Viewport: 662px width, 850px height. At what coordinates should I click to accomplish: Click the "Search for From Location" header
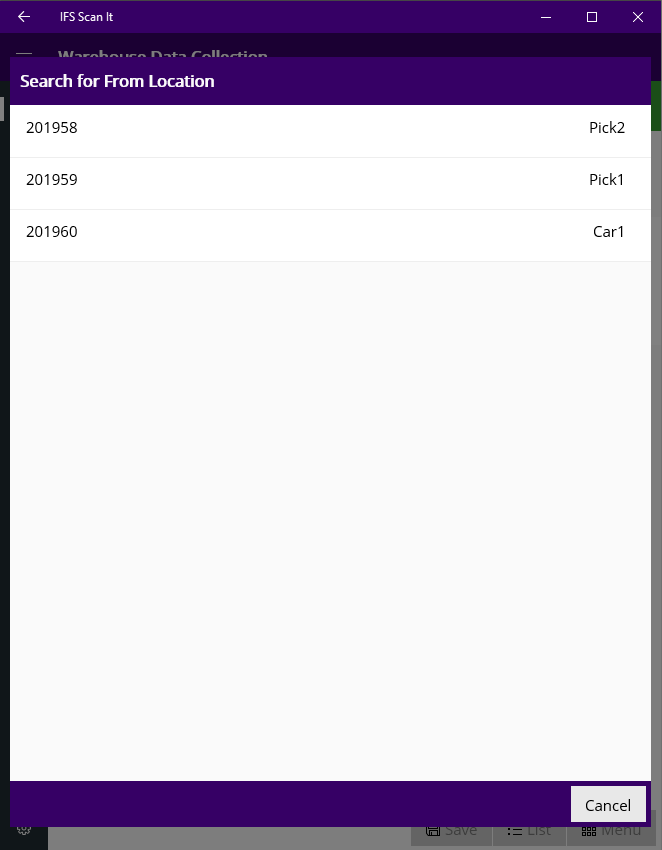[118, 81]
